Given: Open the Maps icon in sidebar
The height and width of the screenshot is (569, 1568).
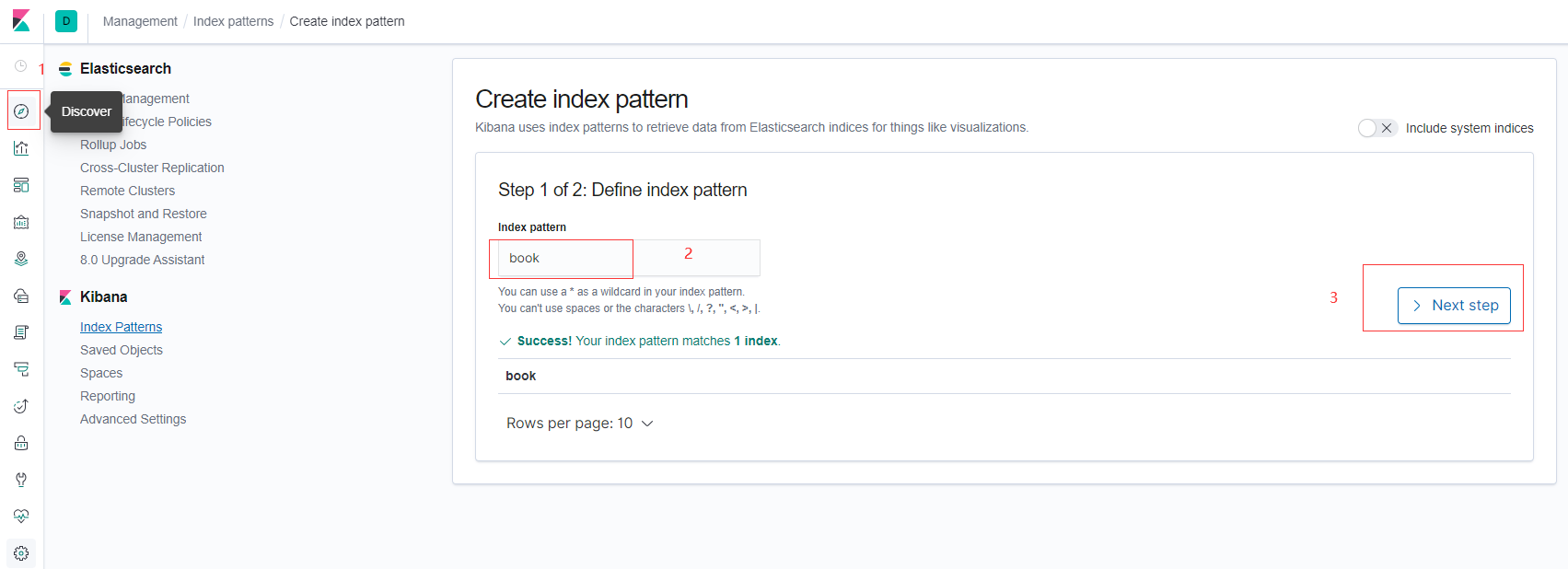Looking at the screenshot, I should pyautogui.click(x=21, y=259).
